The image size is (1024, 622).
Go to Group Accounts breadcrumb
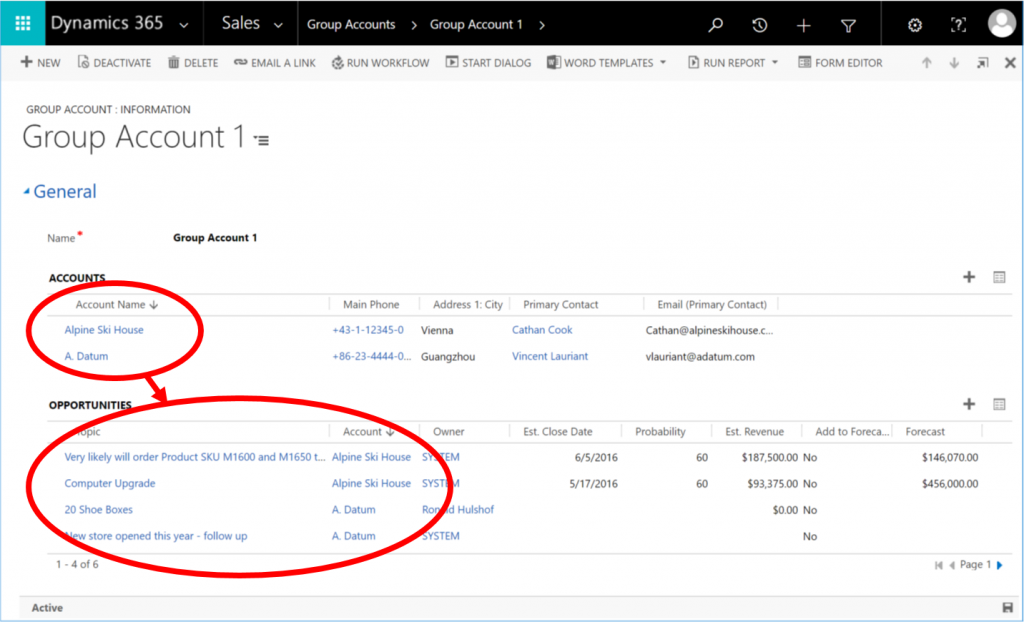[351, 24]
